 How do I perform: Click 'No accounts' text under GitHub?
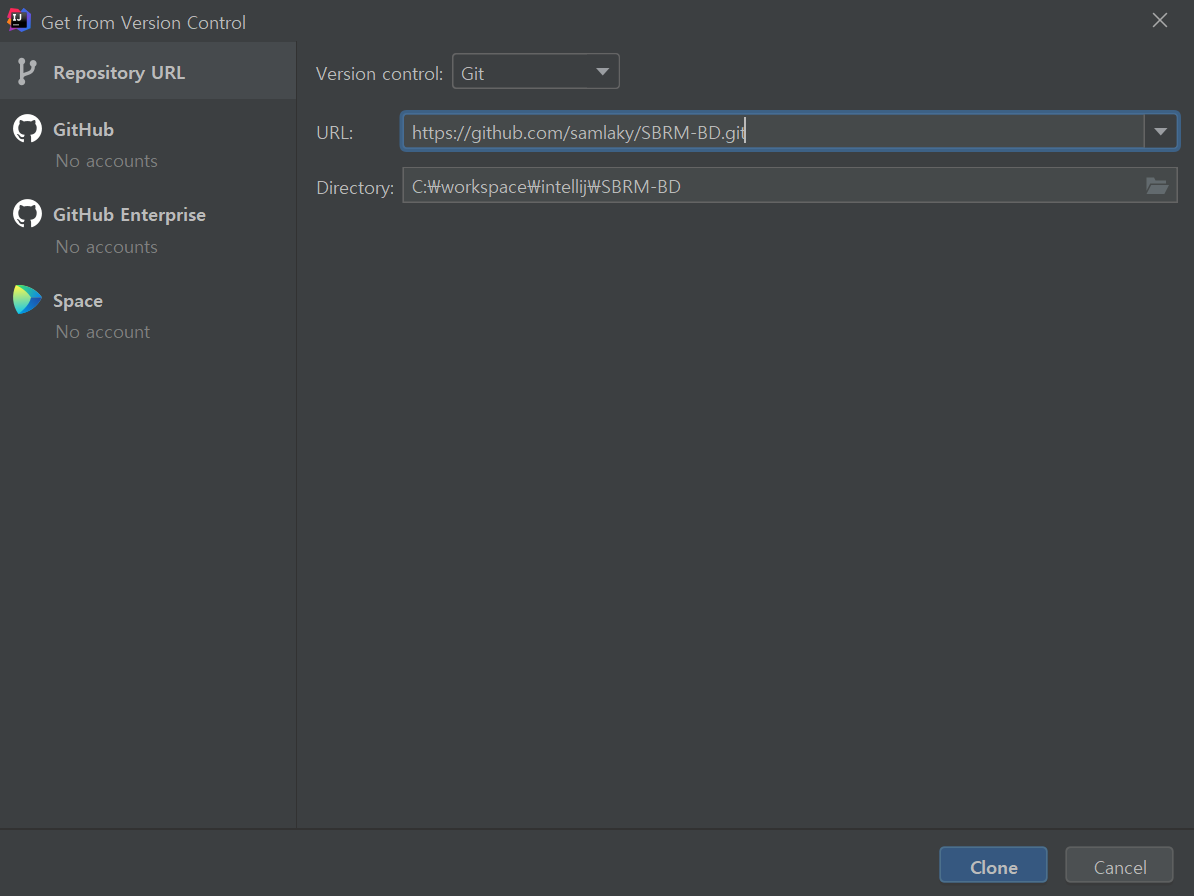107,161
